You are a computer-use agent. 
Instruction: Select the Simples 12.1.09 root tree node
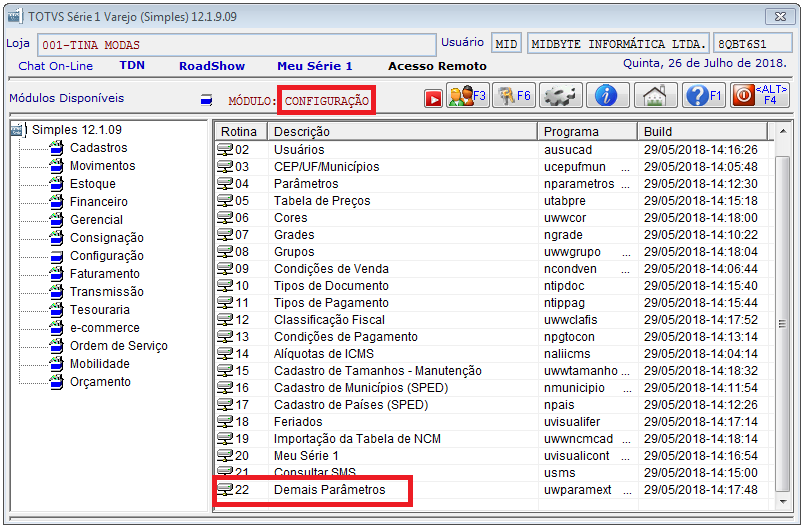[x=77, y=130]
